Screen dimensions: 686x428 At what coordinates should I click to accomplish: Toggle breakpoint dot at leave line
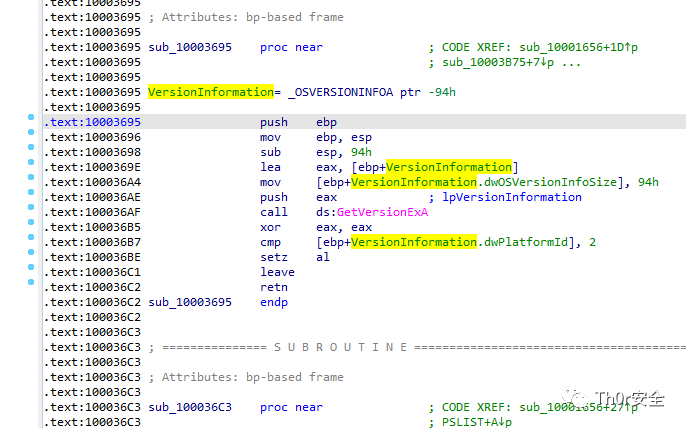point(31,267)
